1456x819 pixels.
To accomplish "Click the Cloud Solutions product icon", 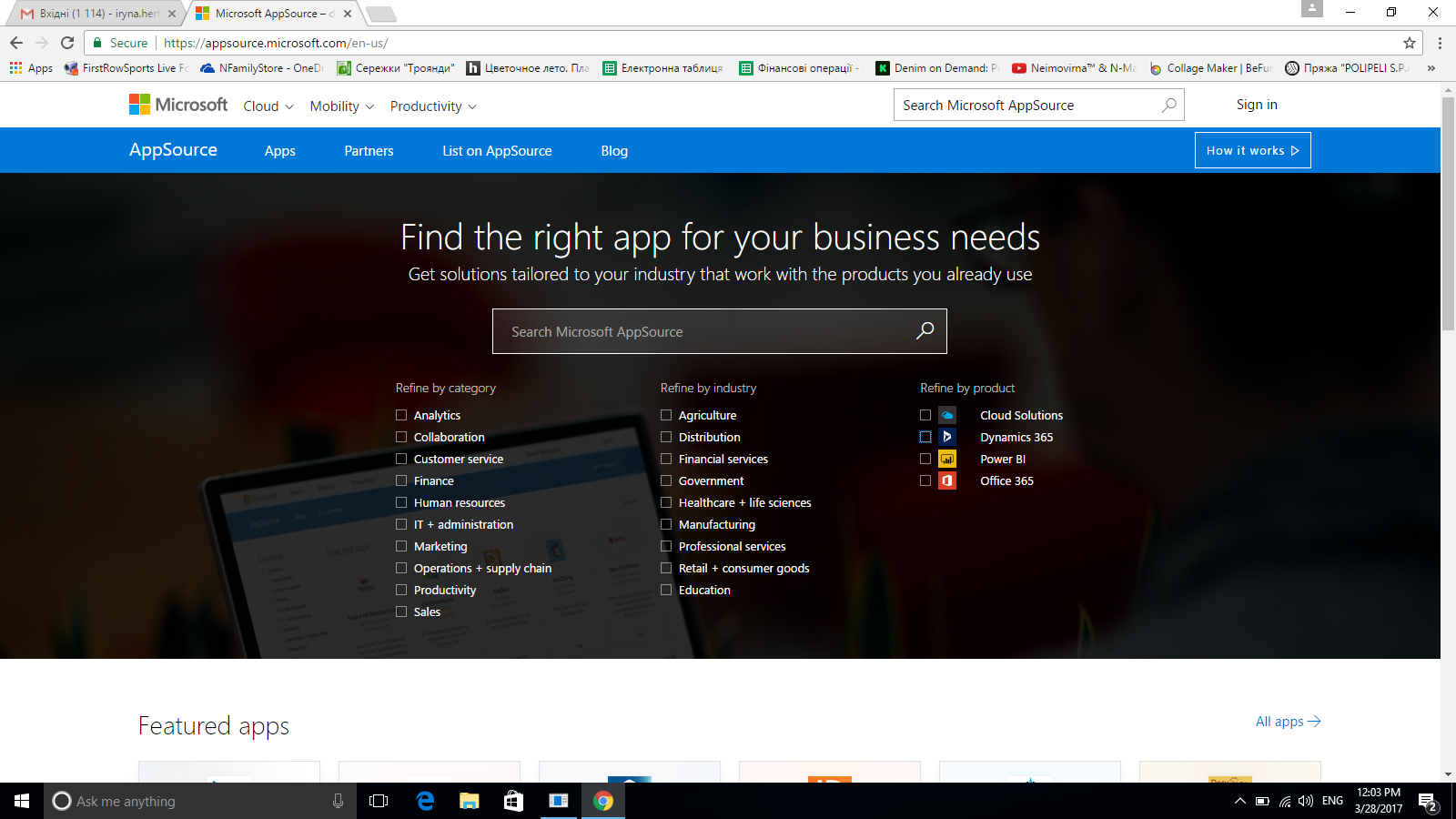I will 947,415.
